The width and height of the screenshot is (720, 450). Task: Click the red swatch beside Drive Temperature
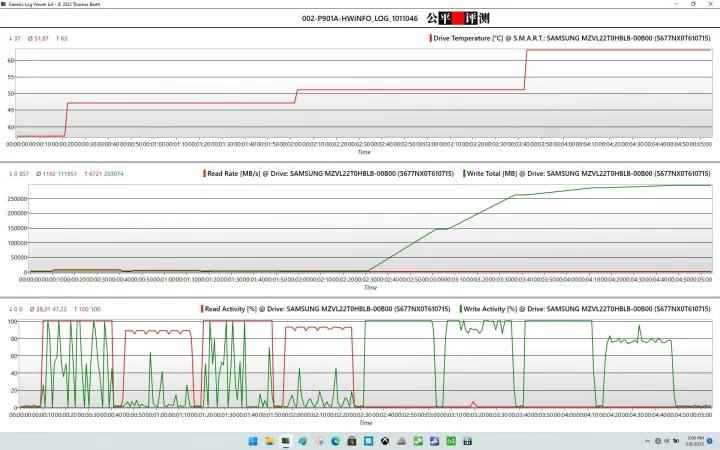pos(430,39)
